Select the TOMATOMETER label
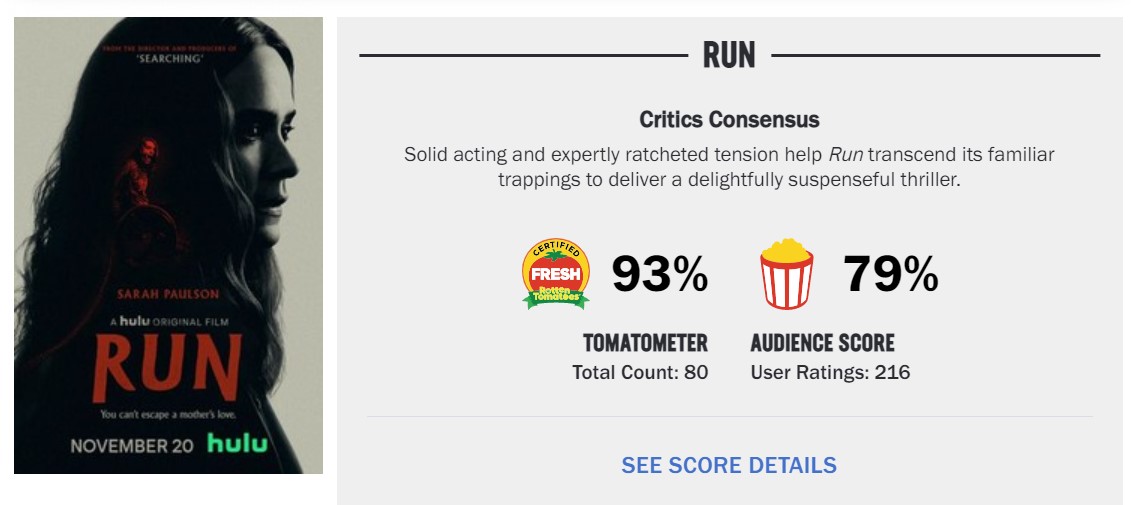 (x=645, y=343)
